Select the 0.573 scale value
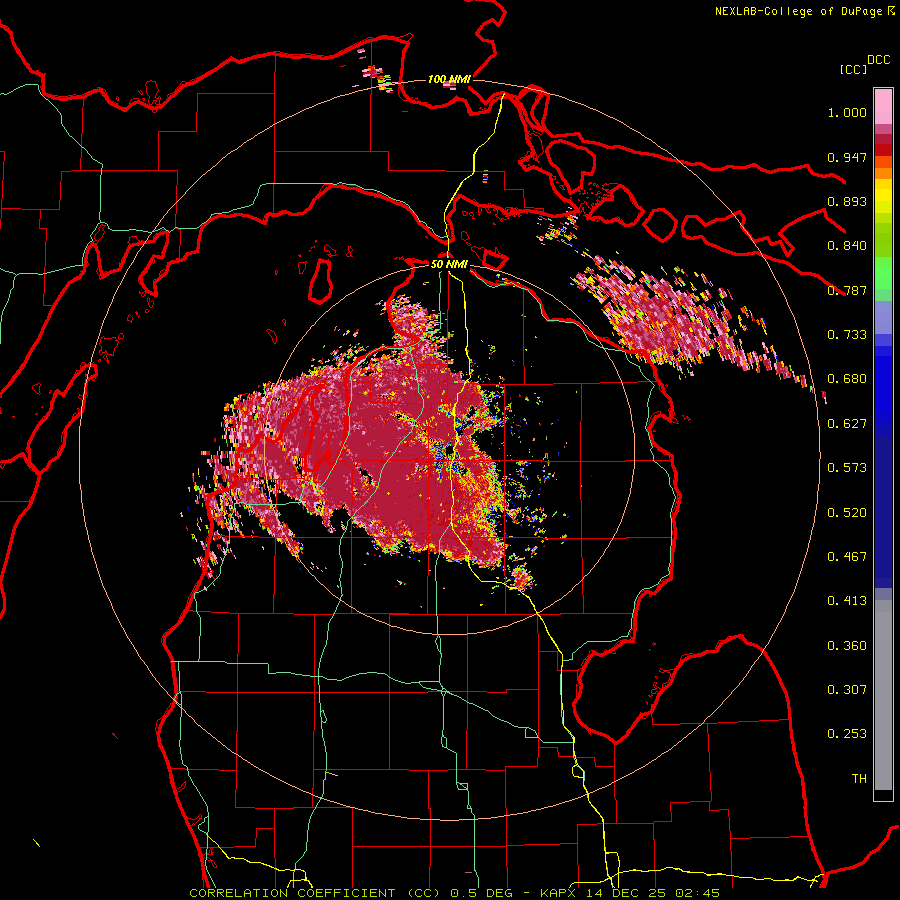This screenshot has height=900, width=900. pos(847,468)
